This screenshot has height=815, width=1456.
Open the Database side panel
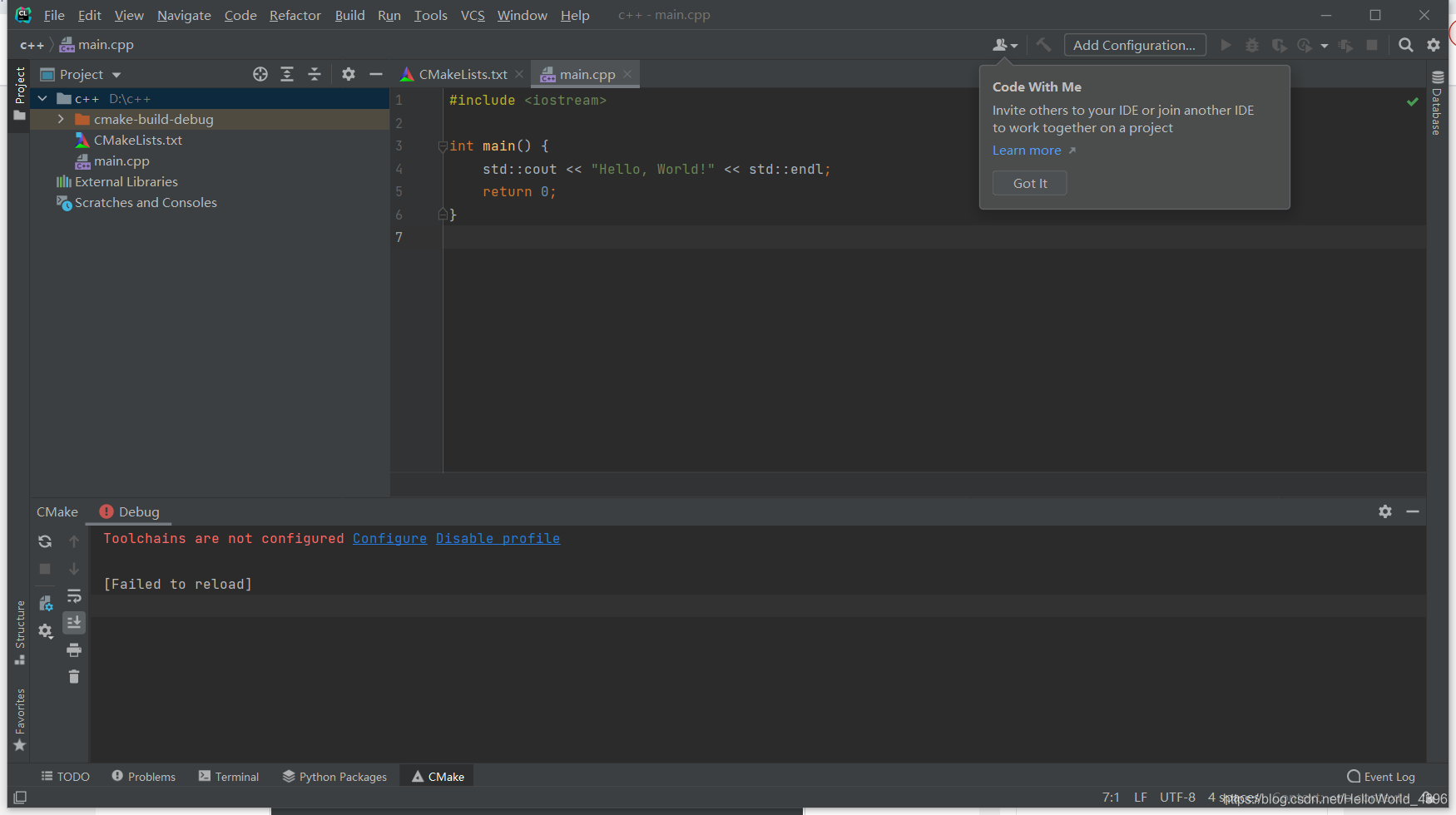[x=1437, y=102]
